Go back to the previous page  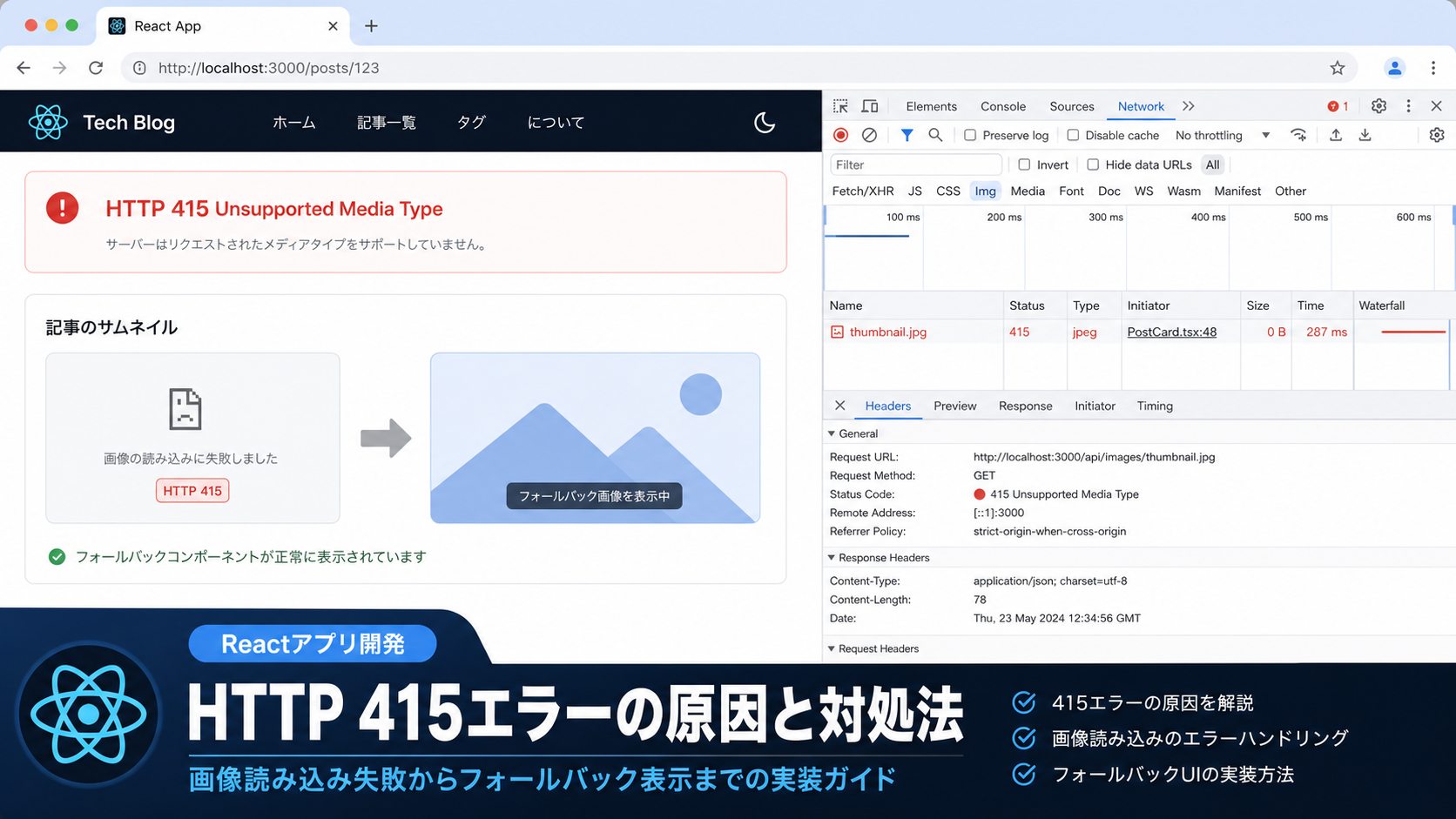[x=24, y=68]
